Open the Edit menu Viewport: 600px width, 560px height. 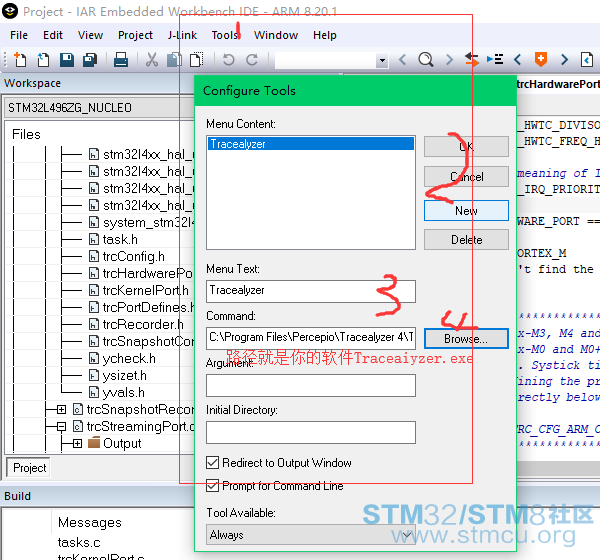click(53, 35)
